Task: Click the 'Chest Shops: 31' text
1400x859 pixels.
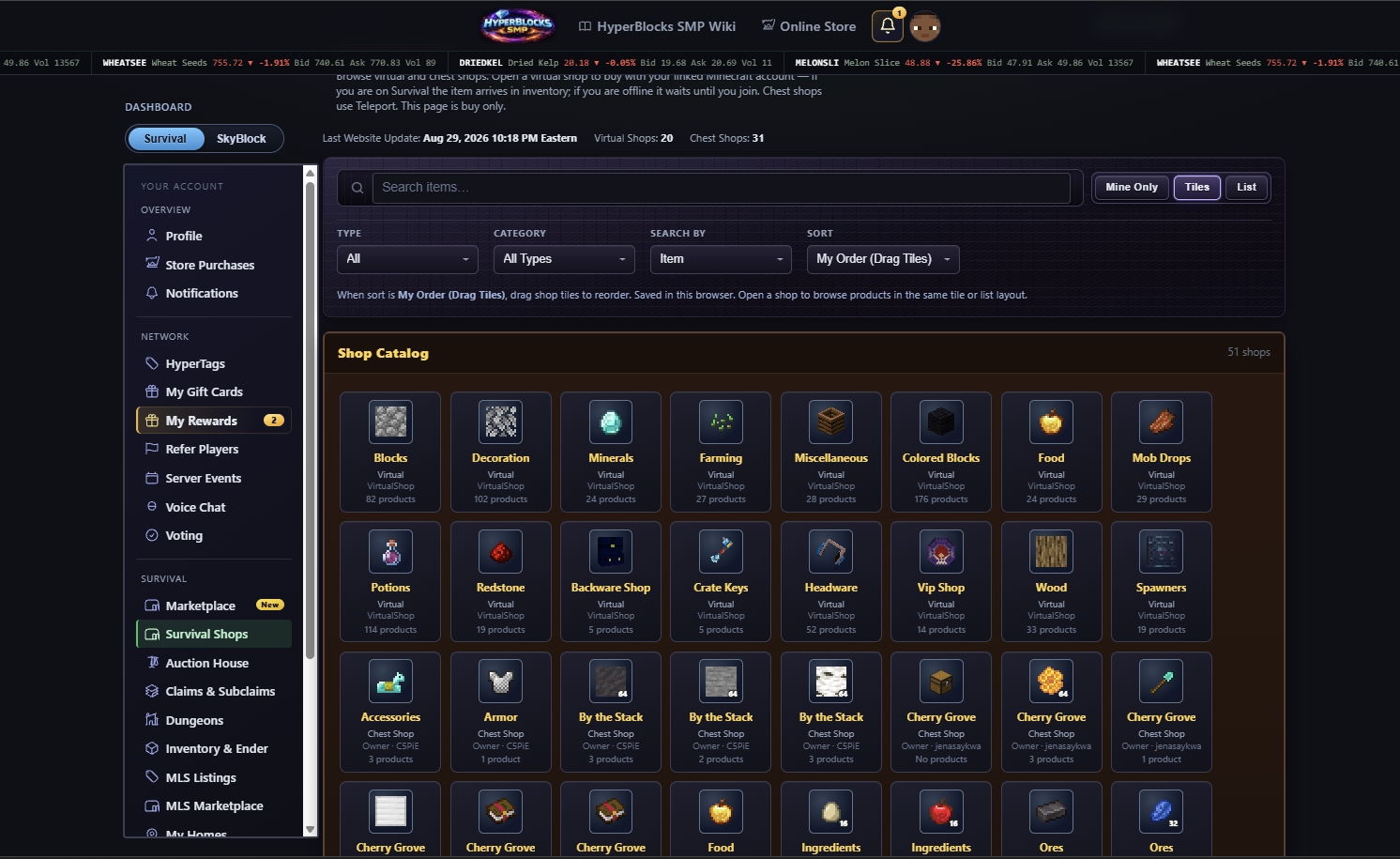Action: 727,138
